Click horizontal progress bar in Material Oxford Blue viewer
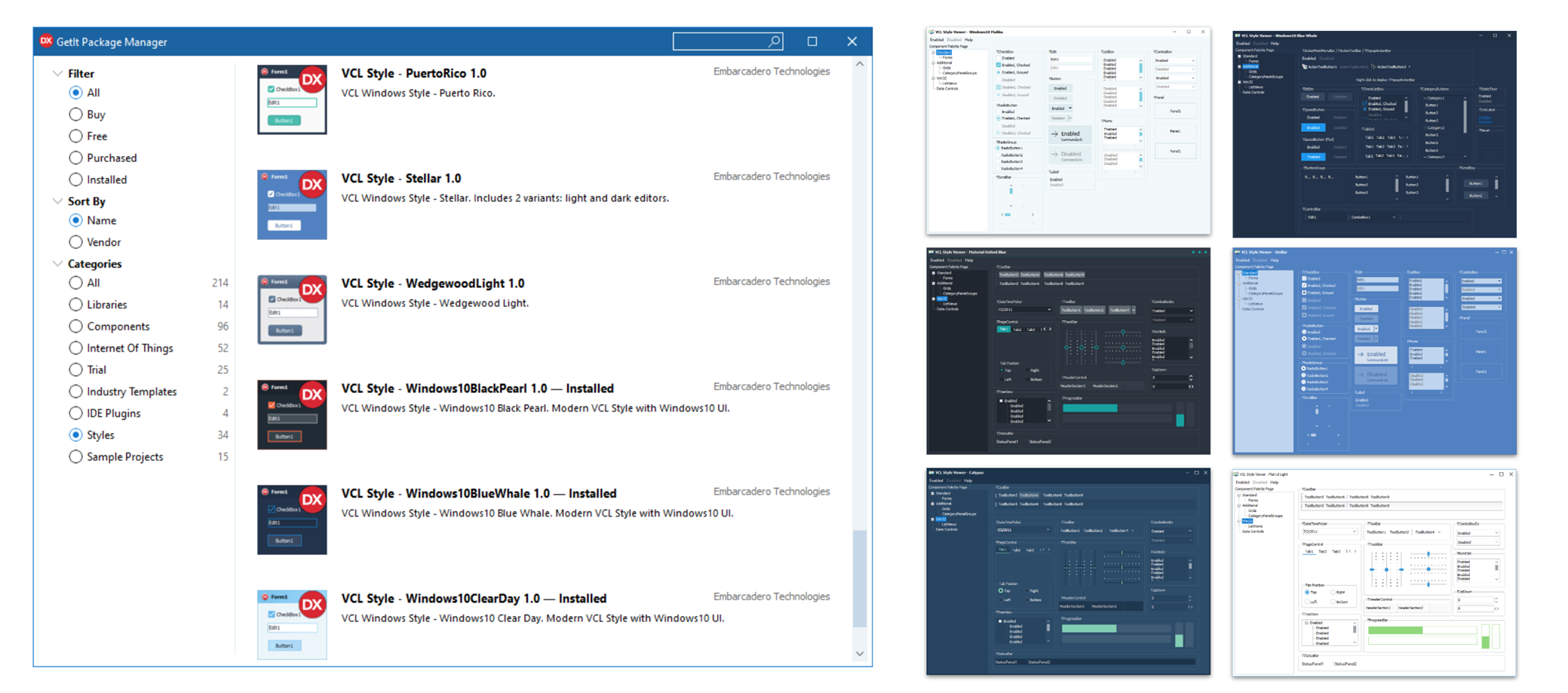The height and width of the screenshot is (693, 1568). coord(1117,408)
